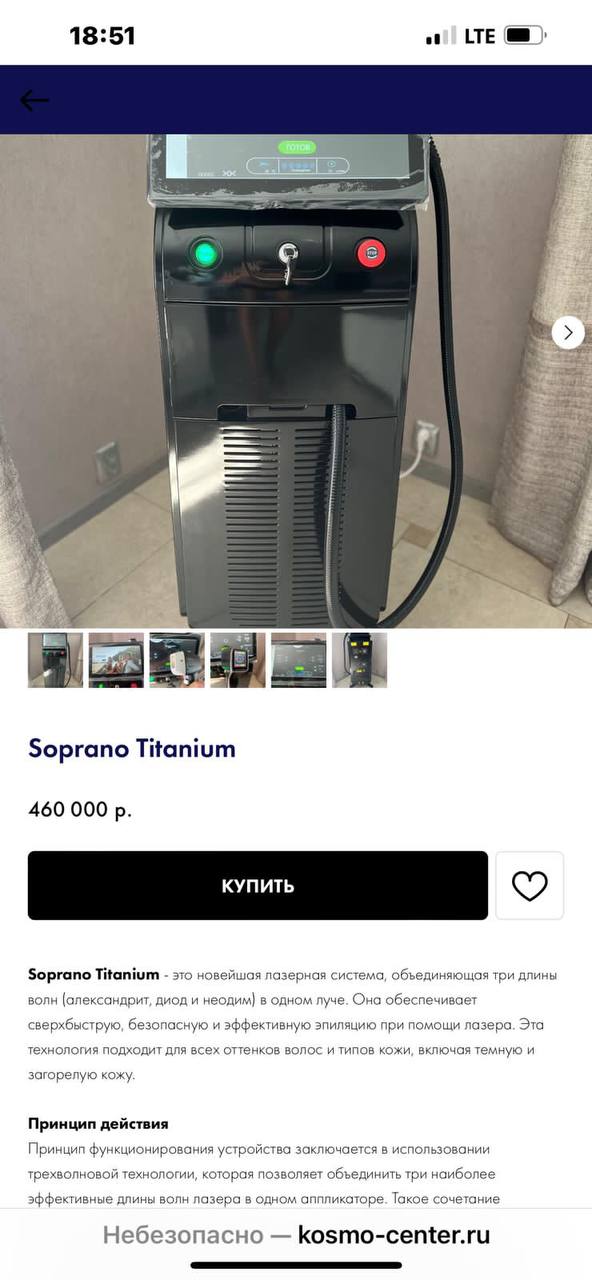
Task: Tap the cellular signal bars icon
Action: click(441, 36)
